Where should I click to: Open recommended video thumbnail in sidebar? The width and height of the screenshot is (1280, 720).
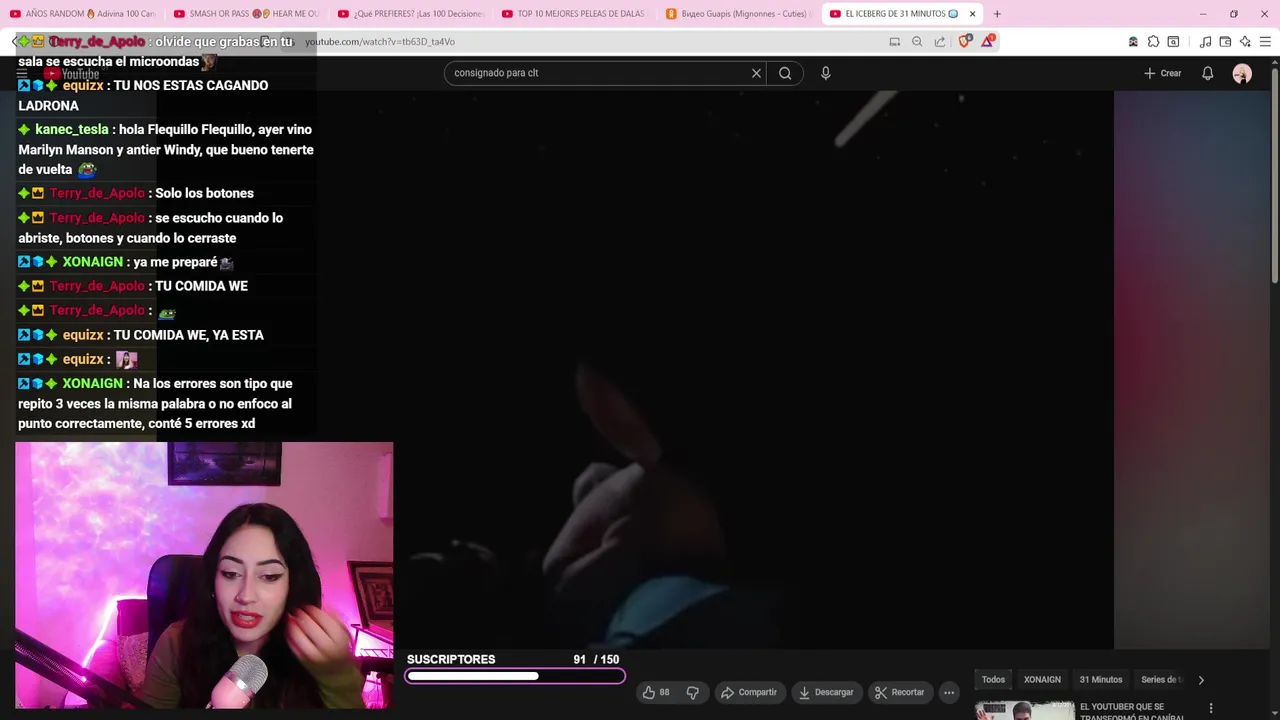(x=1024, y=711)
